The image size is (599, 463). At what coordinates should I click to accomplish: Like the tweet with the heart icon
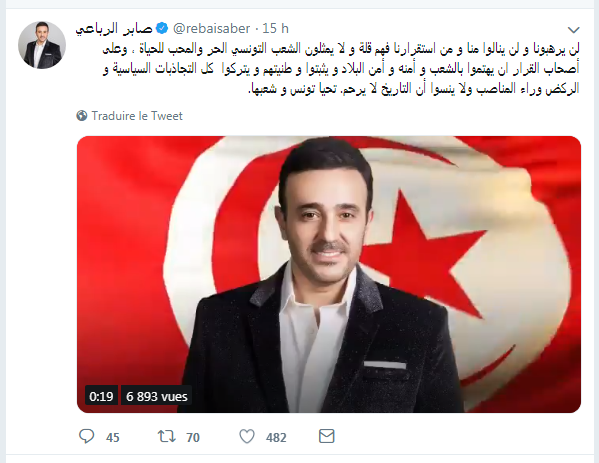tap(247, 436)
